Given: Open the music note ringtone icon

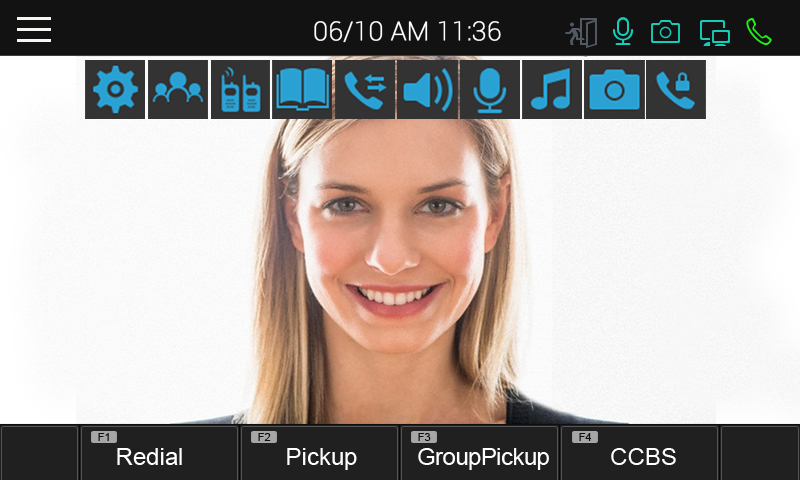Looking at the screenshot, I should coord(552,89).
